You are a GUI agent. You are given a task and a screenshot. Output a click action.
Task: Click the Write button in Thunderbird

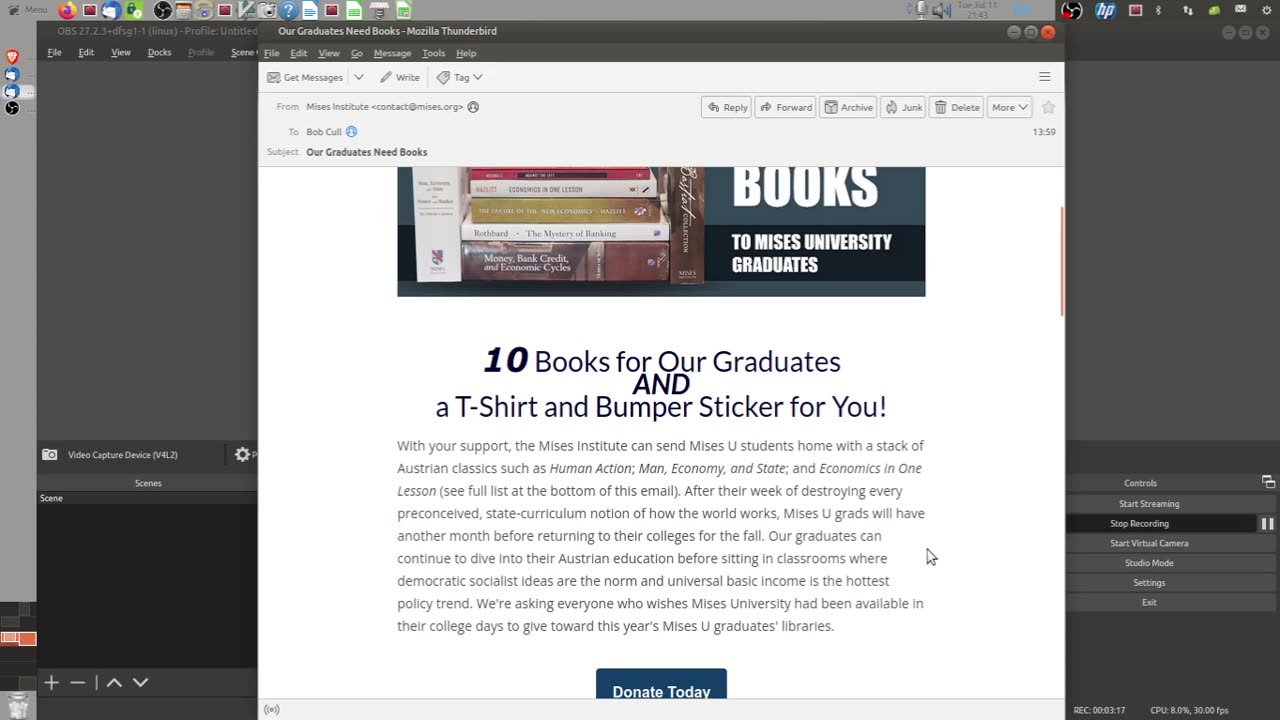click(x=399, y=77)
